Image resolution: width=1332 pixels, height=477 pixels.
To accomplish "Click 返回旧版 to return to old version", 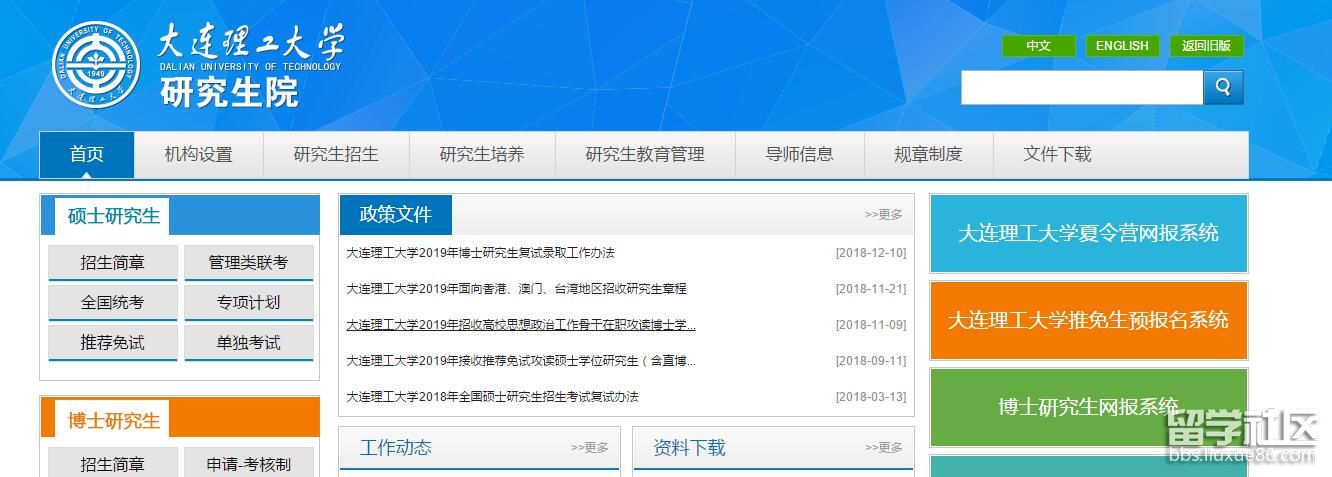I will click(x=1206, y=46).
